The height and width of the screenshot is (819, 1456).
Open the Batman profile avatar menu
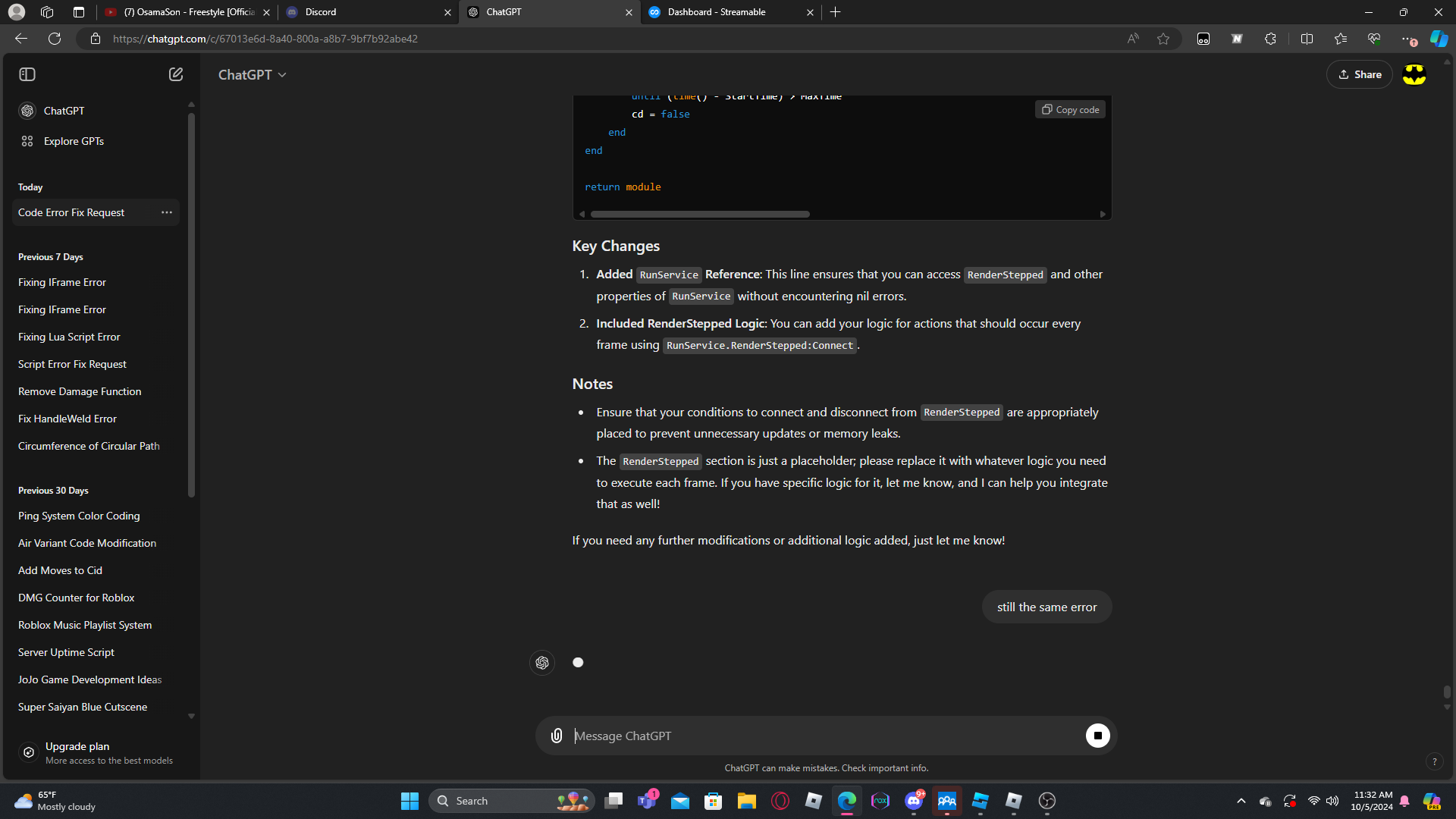coord(1414,74)
